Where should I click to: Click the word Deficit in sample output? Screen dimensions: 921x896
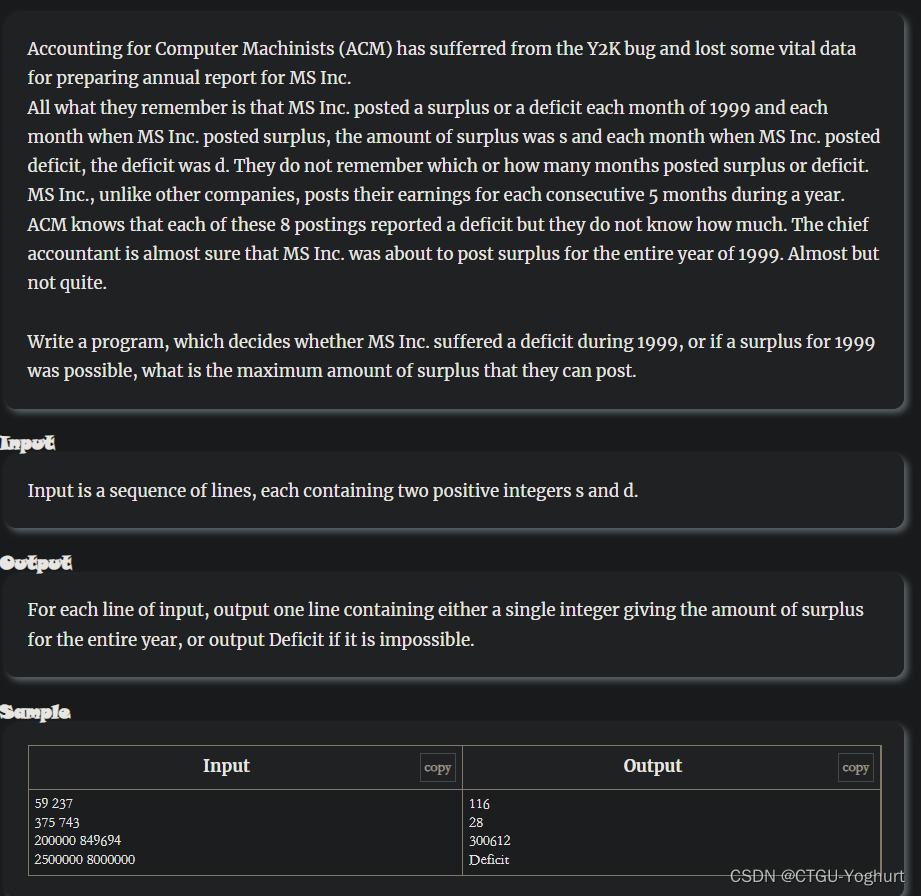(487, 859)
